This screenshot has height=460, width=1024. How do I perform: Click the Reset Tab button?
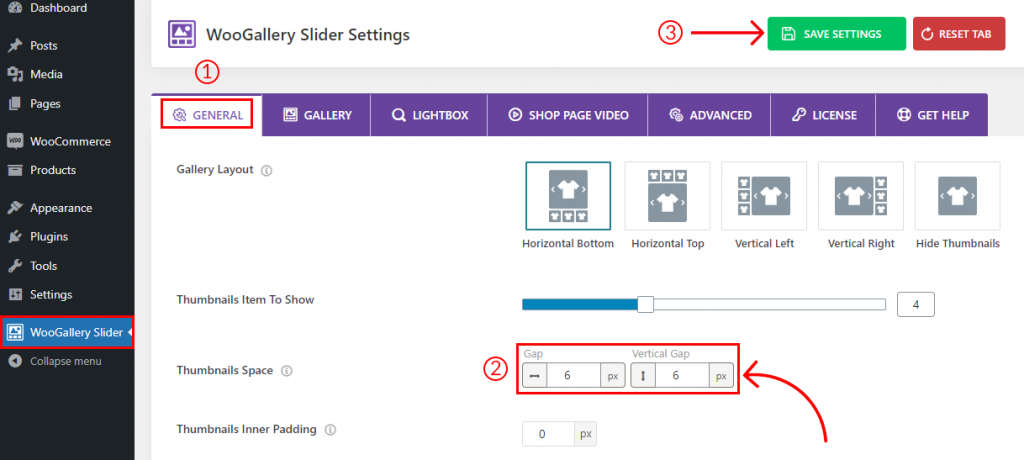point(959,34)
